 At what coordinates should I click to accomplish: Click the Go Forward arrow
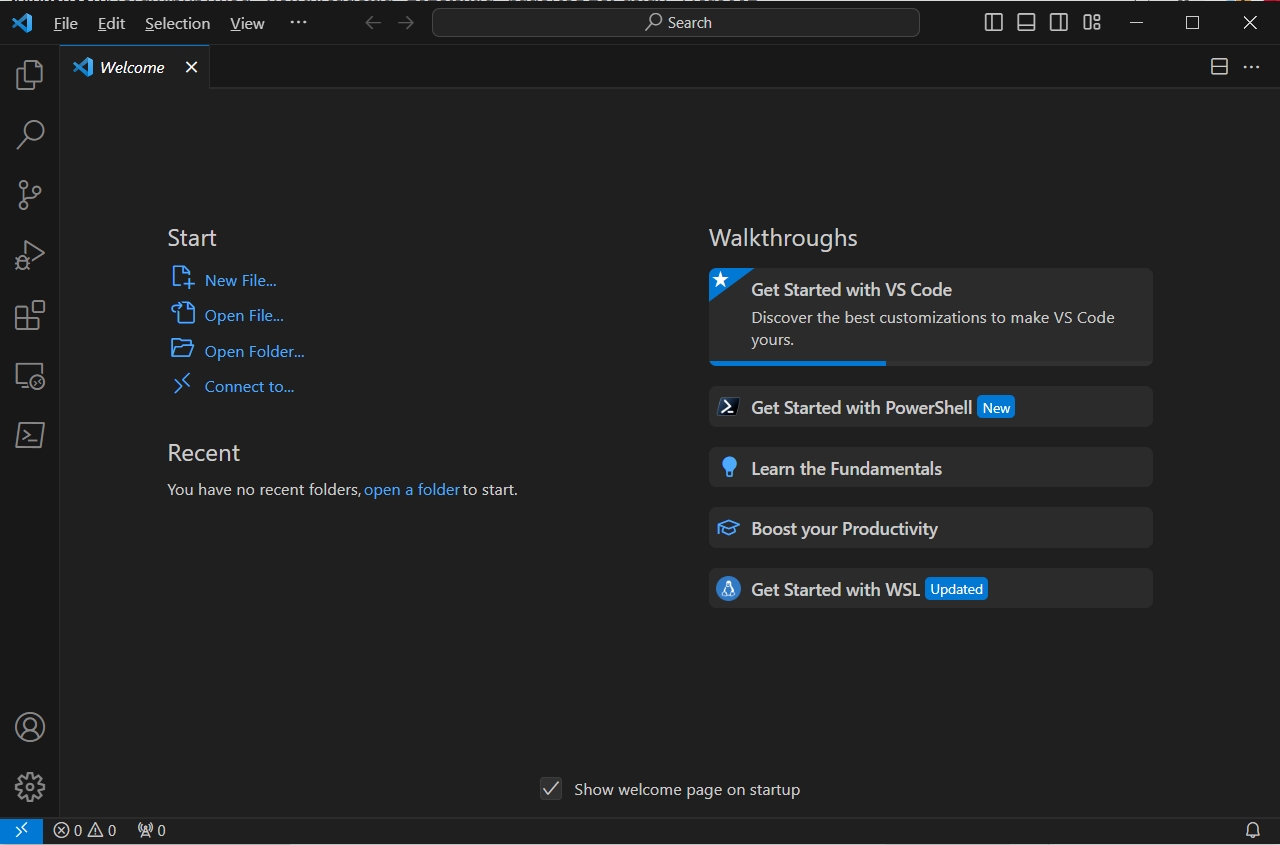pos(405,22)
